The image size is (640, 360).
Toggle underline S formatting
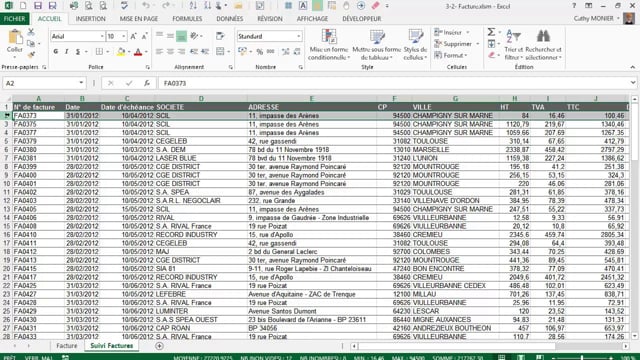[x=78, y=52]
